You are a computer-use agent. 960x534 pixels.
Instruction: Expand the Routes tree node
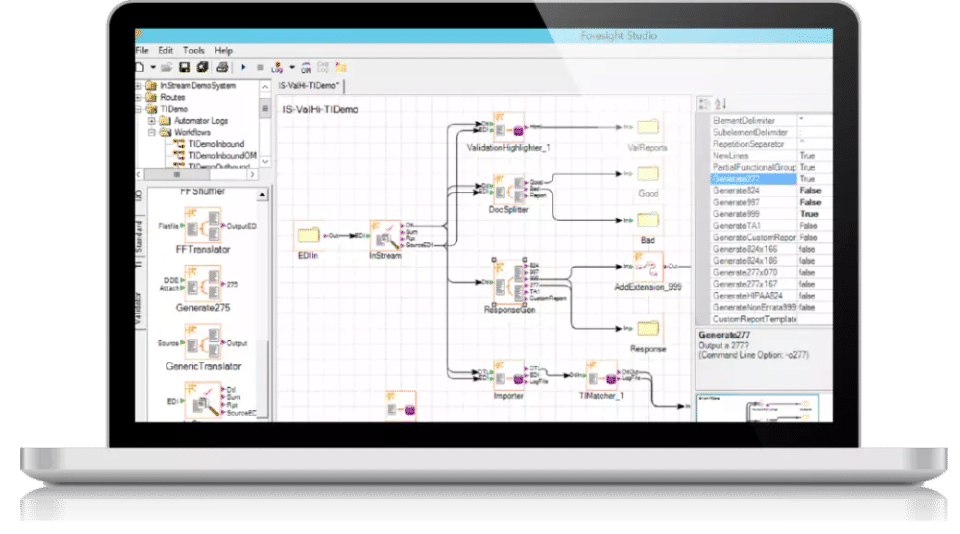coord(139,97)
